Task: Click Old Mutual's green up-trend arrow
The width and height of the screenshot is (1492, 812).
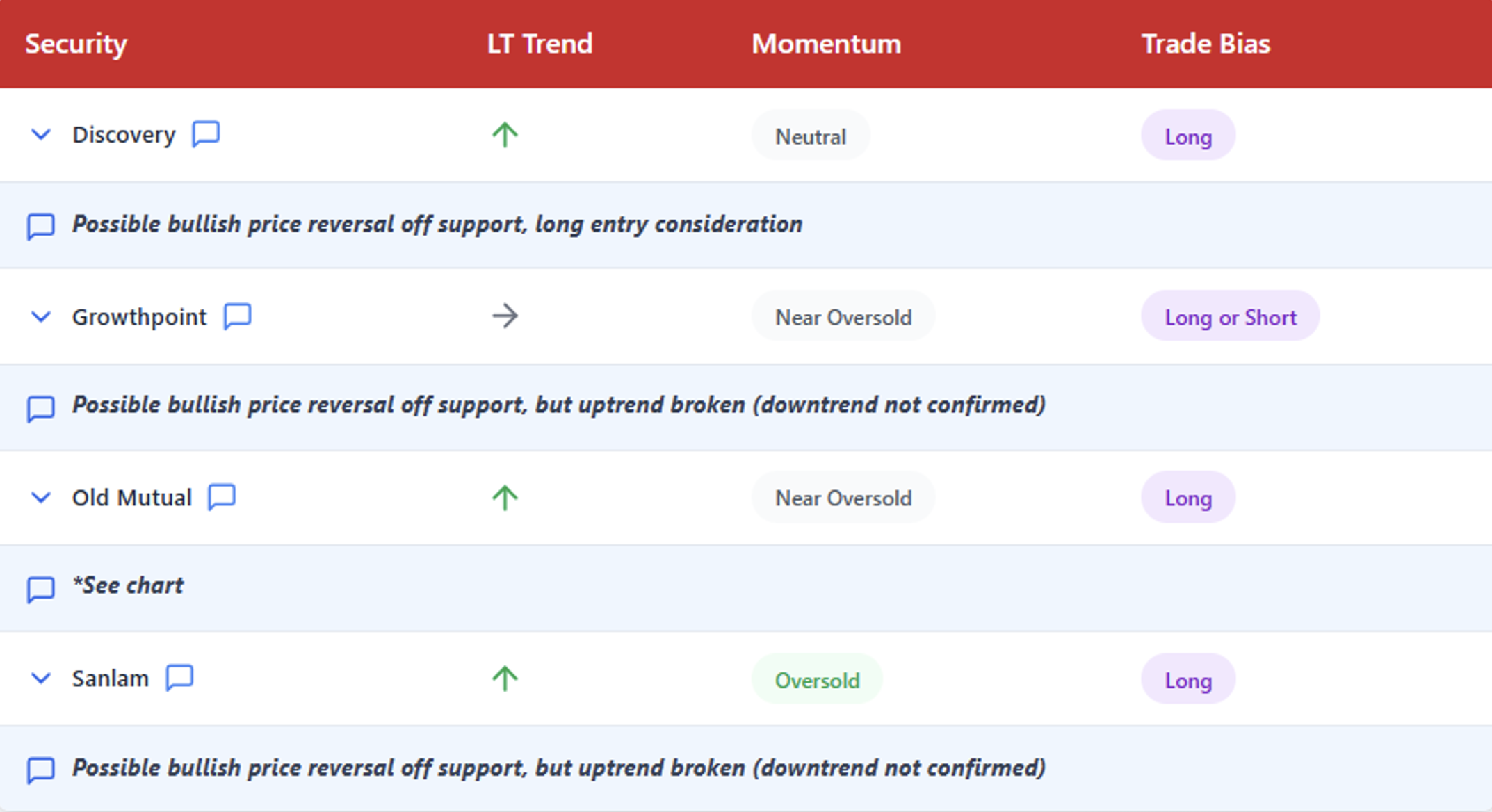Action: point(505,498)
